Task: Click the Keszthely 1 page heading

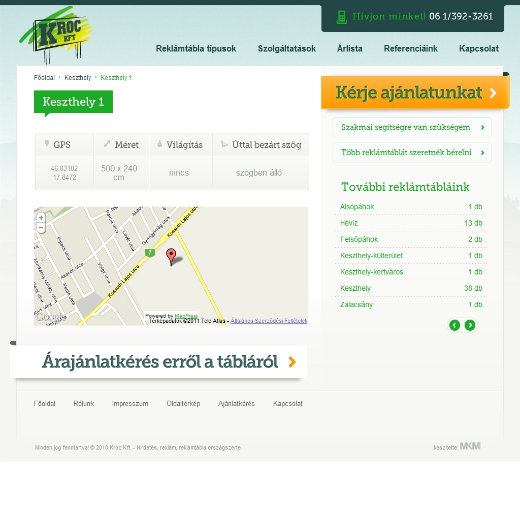Action: 73,102
